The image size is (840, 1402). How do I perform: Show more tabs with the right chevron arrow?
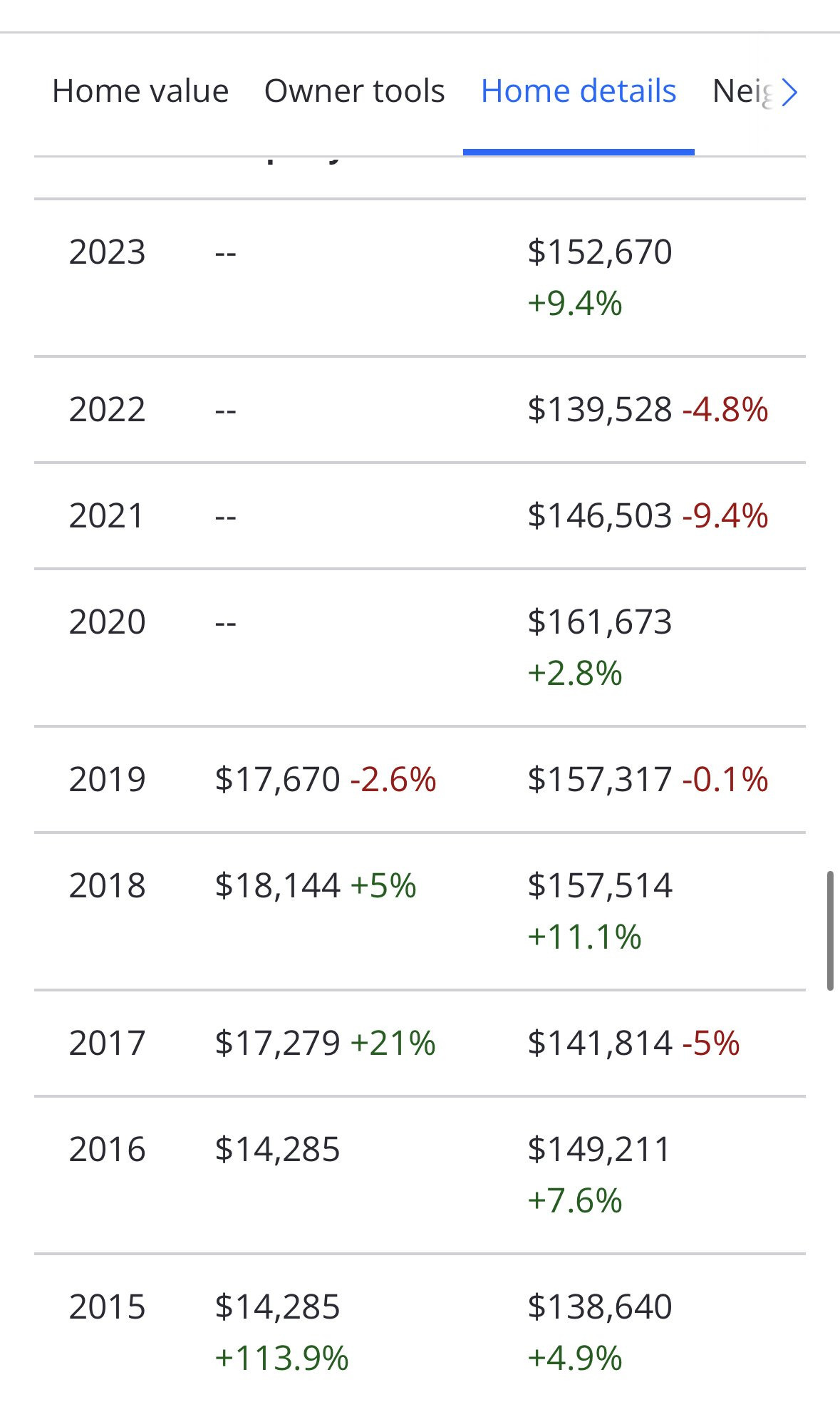coord(789,92)
